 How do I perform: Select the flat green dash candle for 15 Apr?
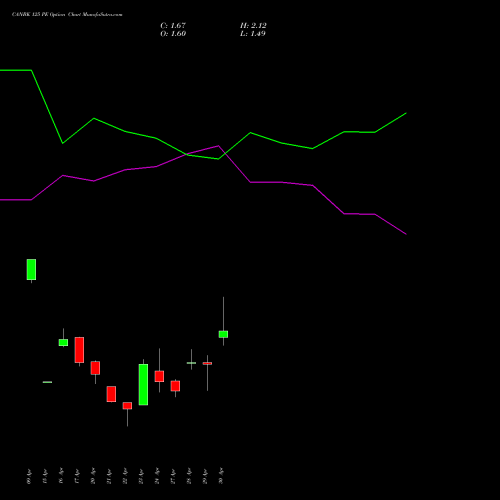[x=47, y=382]
